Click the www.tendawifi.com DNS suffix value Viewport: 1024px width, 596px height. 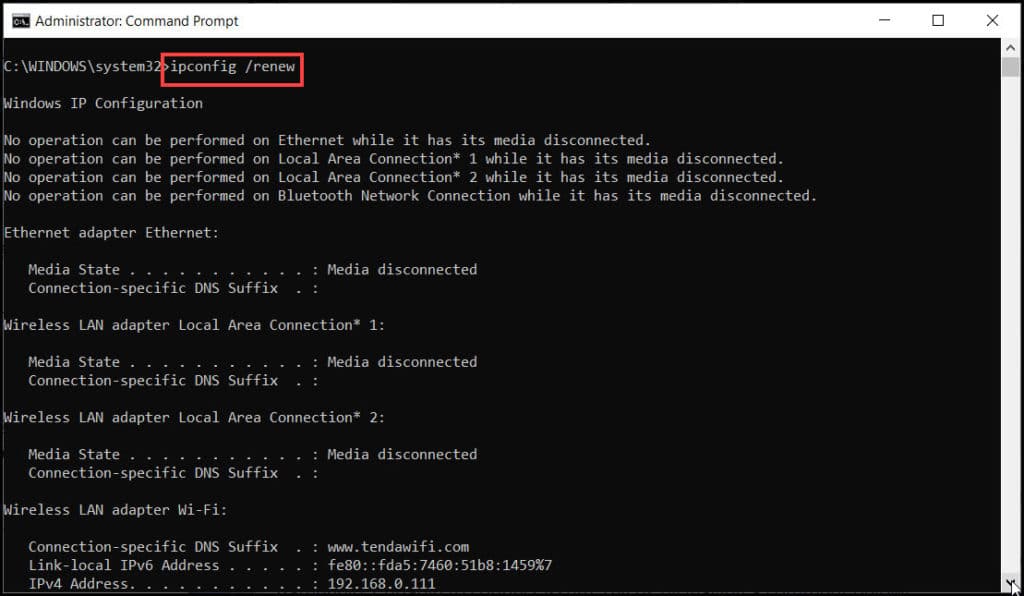pyautogui.click(x=398, y=546)
